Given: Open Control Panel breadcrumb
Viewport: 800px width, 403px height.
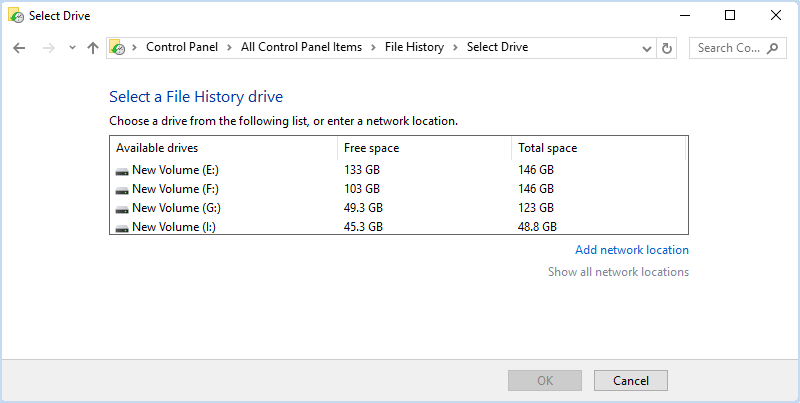Looking at the screenshot, I should (x=182, y=47).
